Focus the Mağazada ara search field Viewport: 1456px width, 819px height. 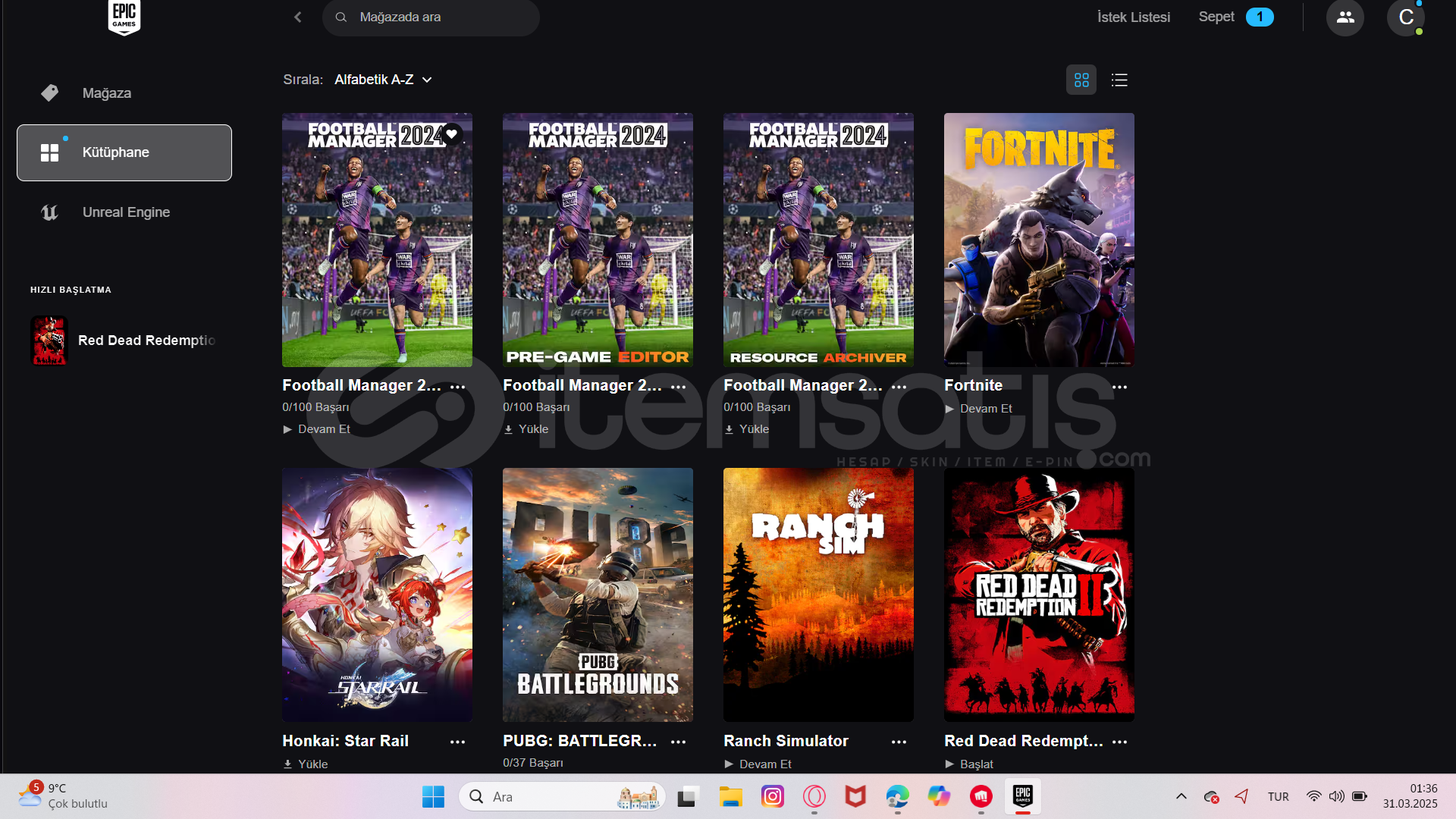click(431, 17)
